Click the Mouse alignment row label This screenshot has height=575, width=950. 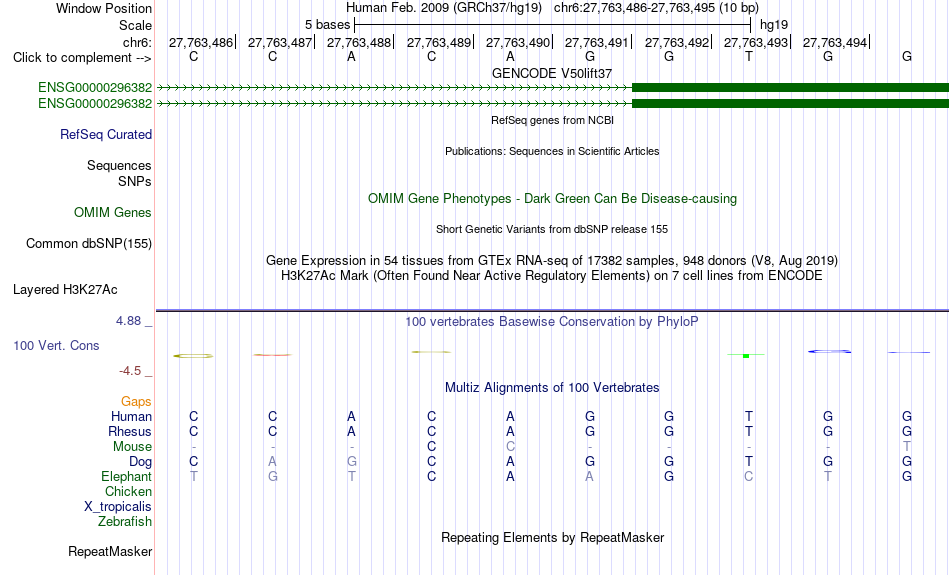click(x=132, y=447)
